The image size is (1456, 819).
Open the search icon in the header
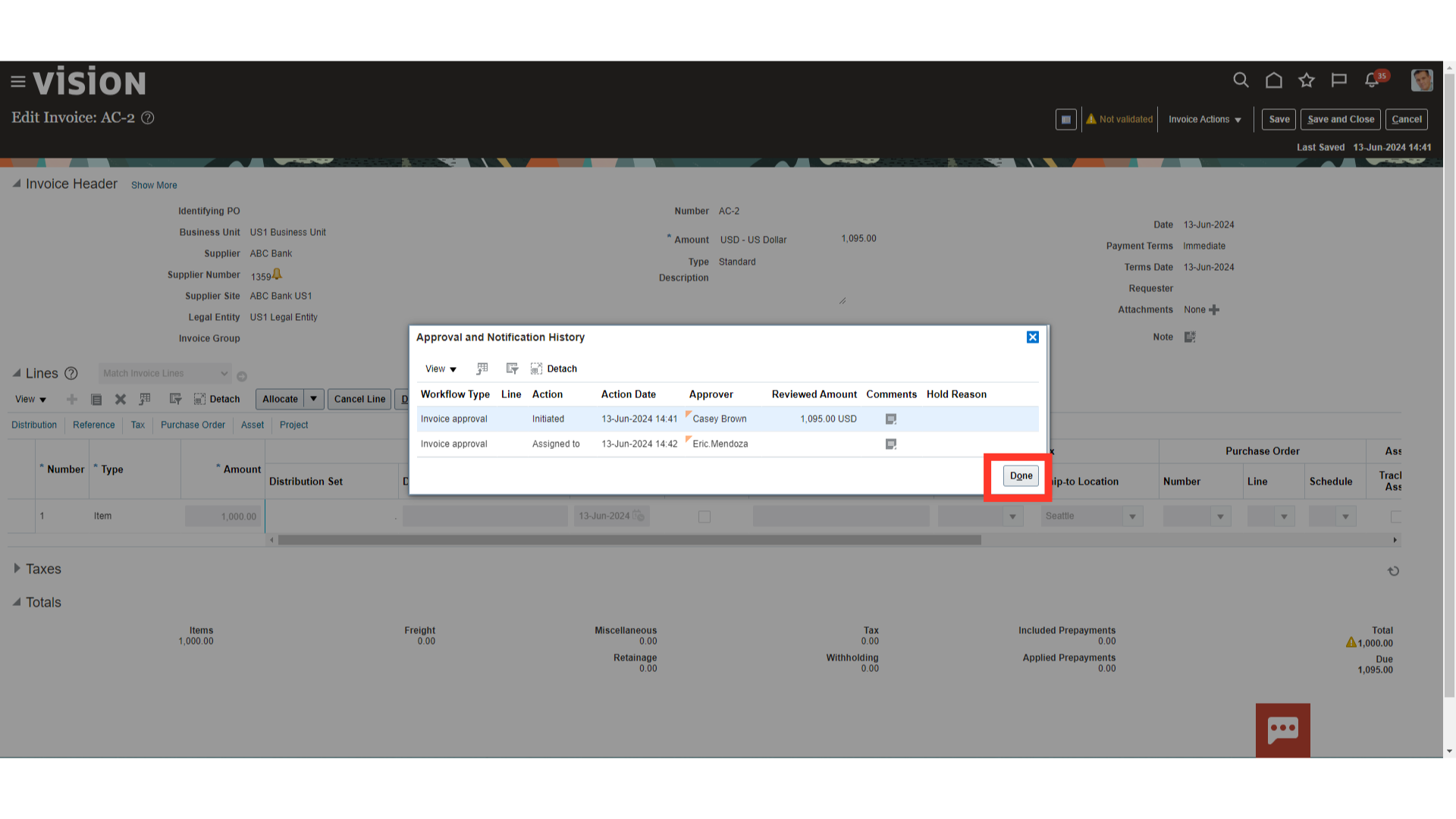1241,80
